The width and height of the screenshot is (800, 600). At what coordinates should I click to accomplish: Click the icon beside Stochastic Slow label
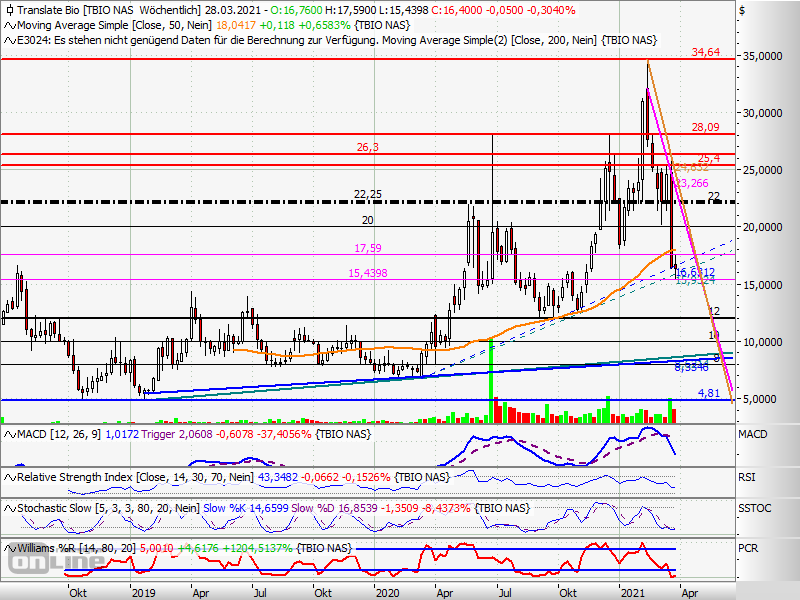[x=8, y=508]
